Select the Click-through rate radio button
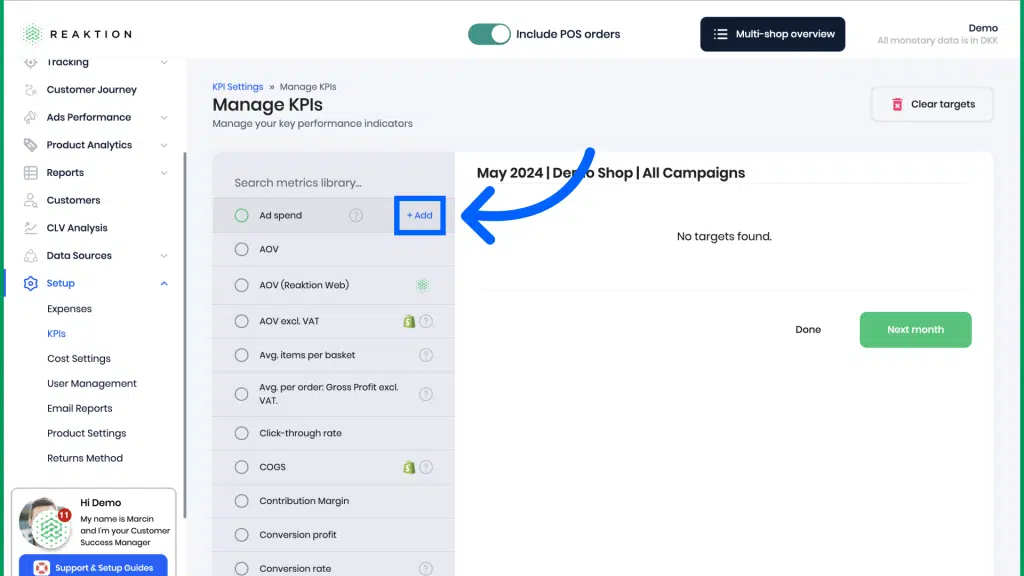Screen dimensions: 1024x576 click(x=242, y=433)
